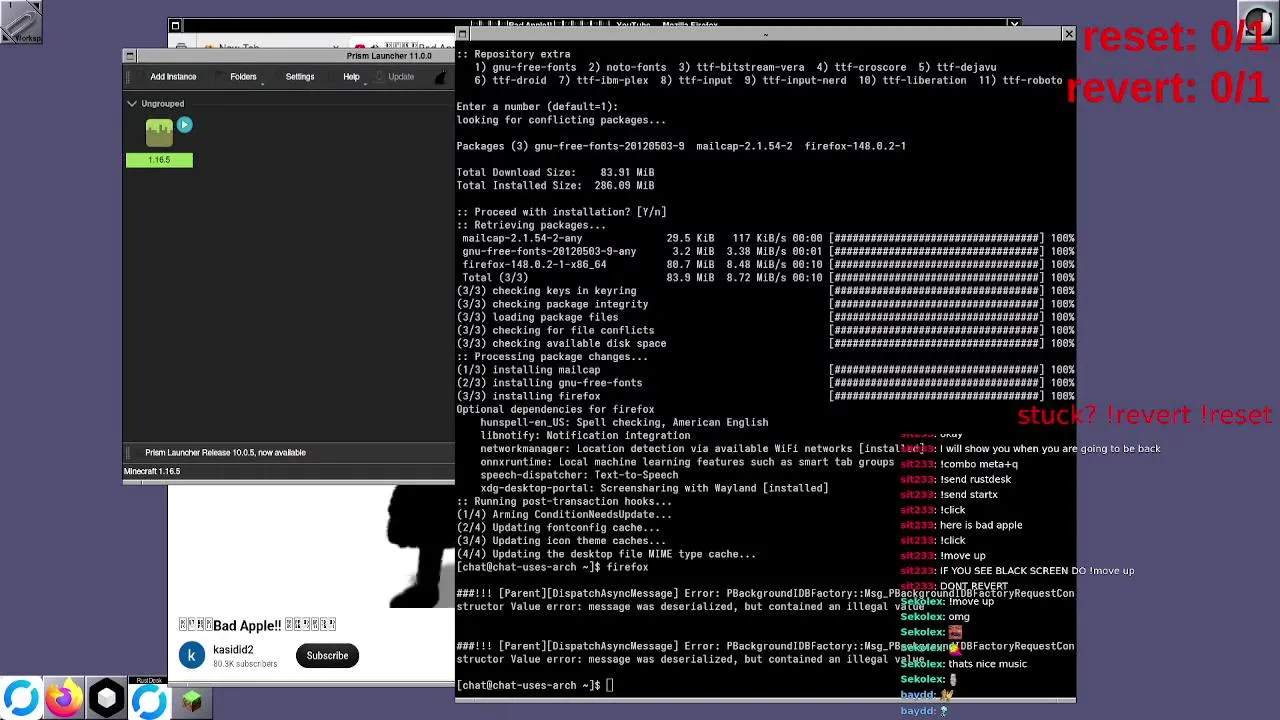Viewport: 1280px width, 720px height.
Task: Open Prism Launcher Settings
Action: (299, 77)
